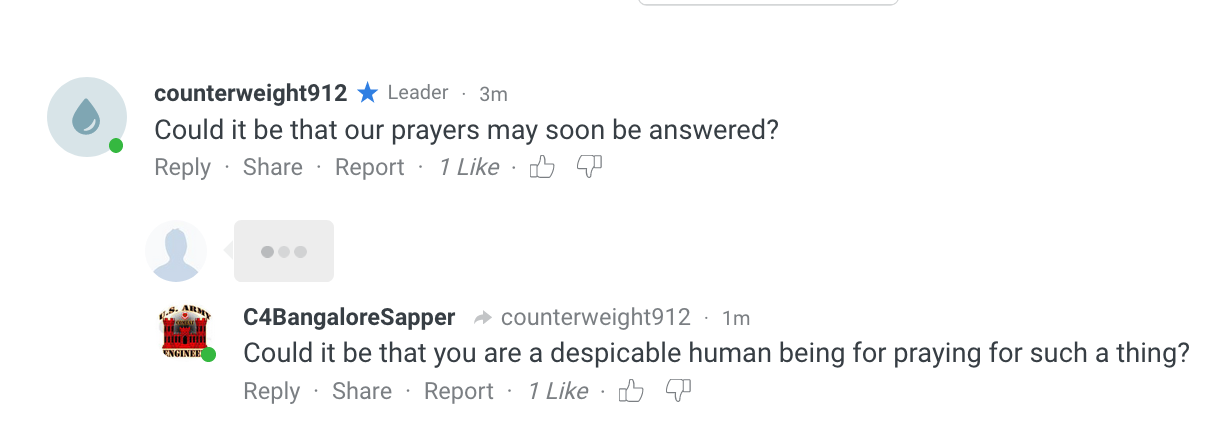
Task: Thumbs down C4BangaloreSapper's reply
Action: [x=679, y=390]
